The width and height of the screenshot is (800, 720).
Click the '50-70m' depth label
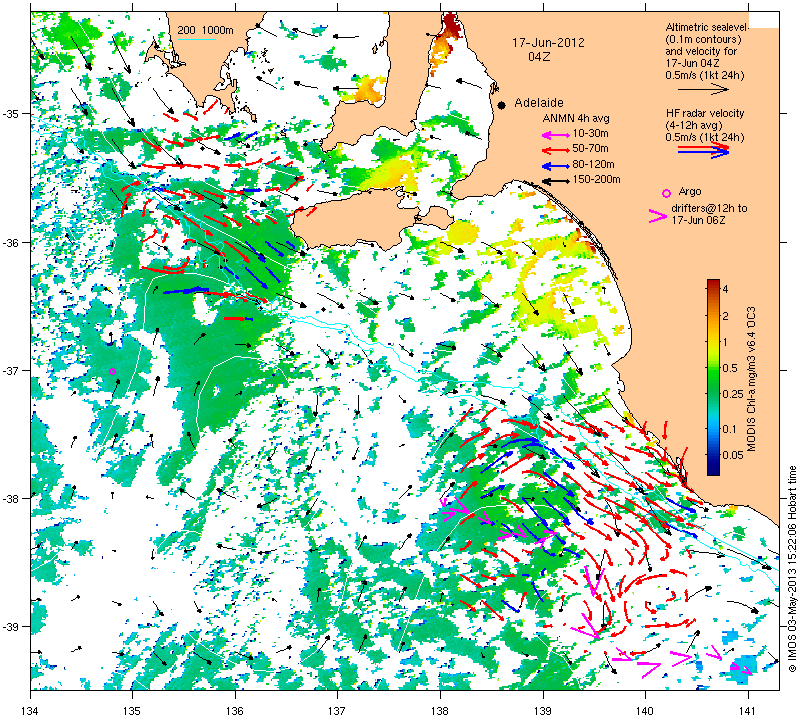click(590, 149)
